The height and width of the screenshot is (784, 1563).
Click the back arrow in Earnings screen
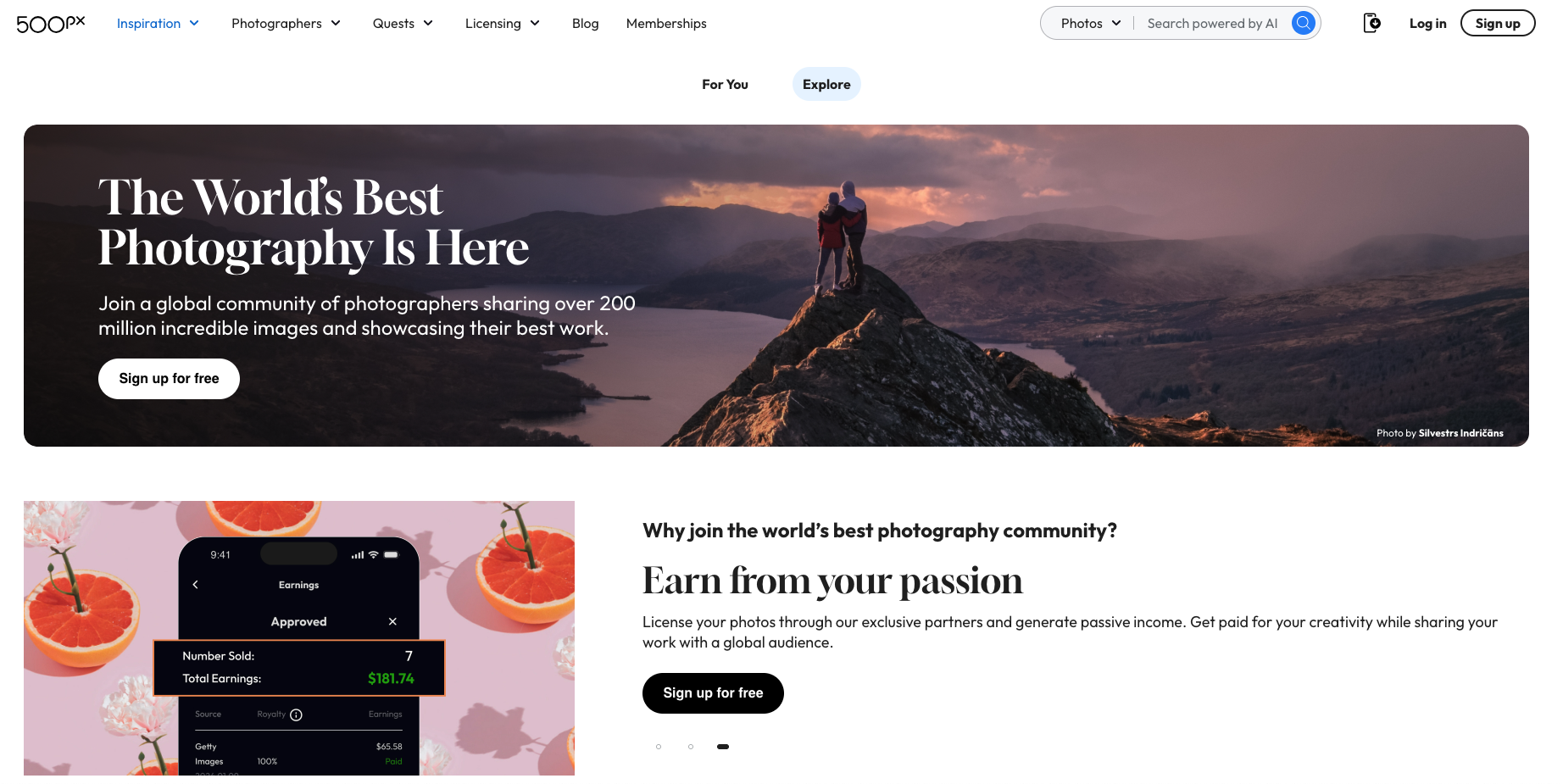pos(195,585)
